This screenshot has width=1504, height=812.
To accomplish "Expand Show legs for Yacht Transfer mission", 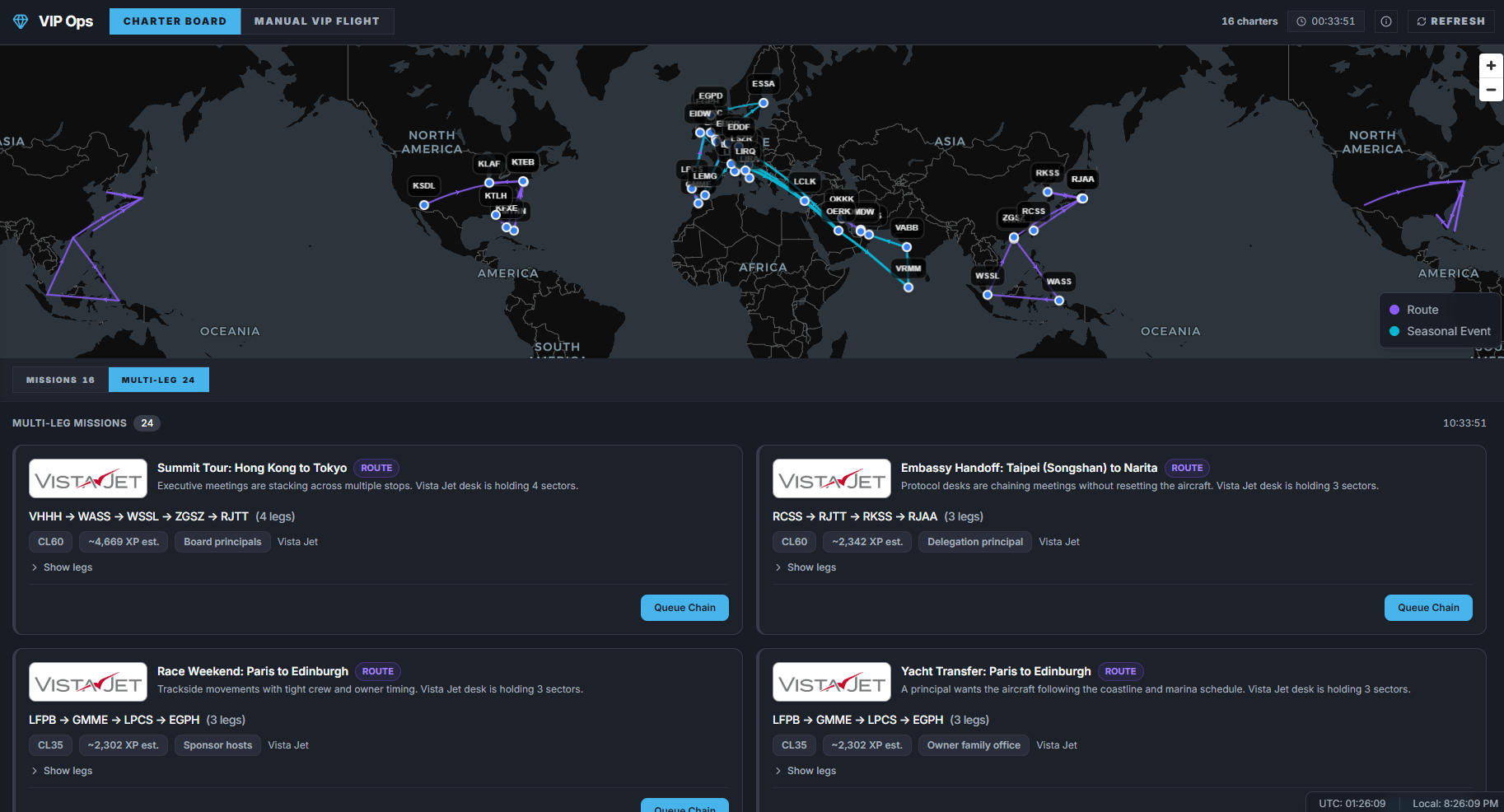I will click(806, 771).
